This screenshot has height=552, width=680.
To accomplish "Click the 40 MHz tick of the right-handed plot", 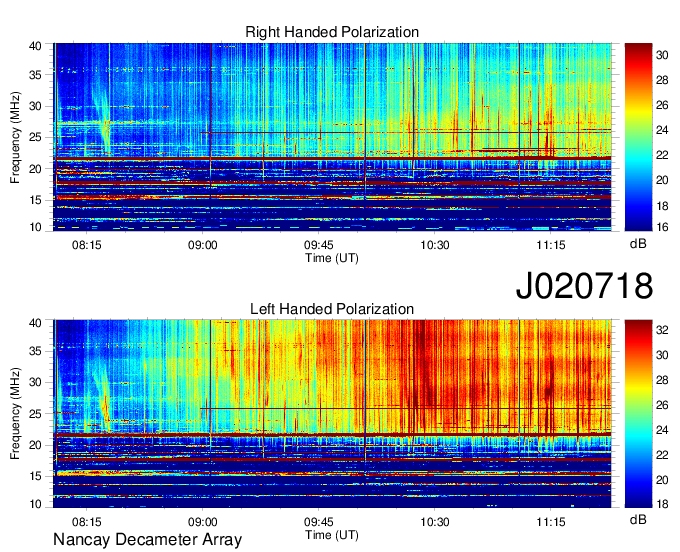I will (35, 46).
